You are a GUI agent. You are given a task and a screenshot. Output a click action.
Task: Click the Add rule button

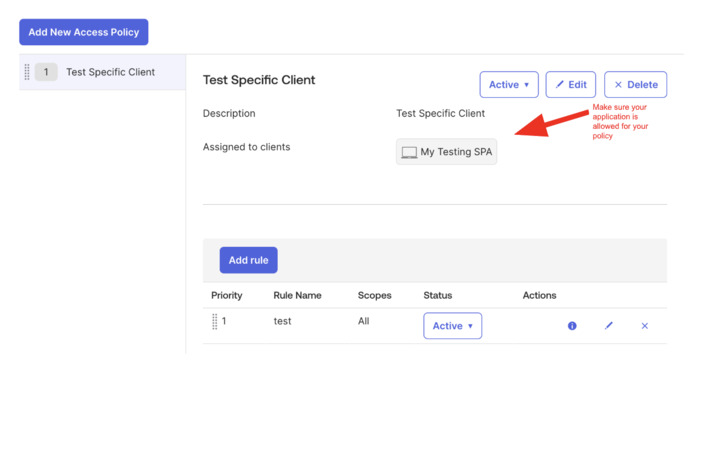(x=248, y=260)
